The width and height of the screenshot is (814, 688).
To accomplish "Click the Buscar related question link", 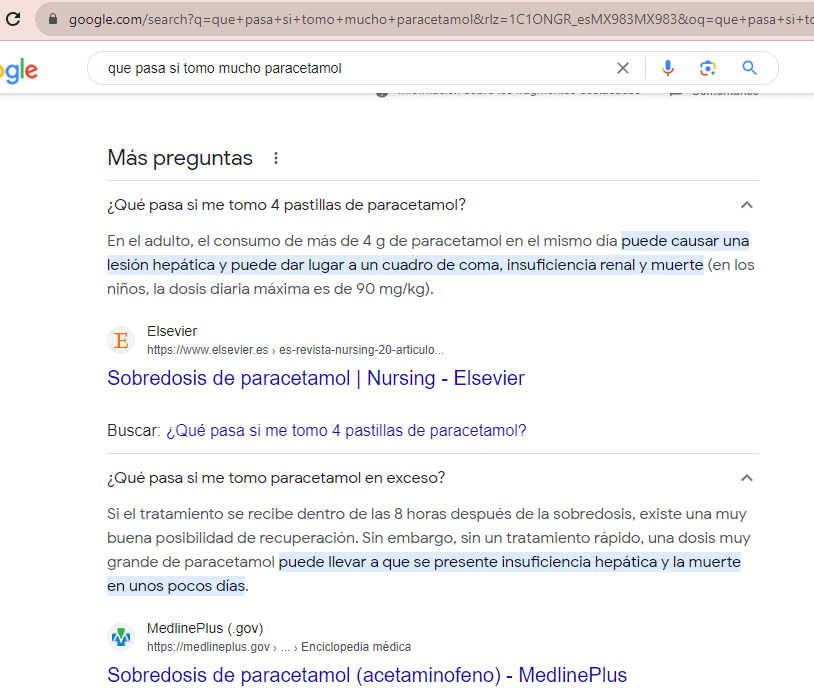I will tap(345, 430).
